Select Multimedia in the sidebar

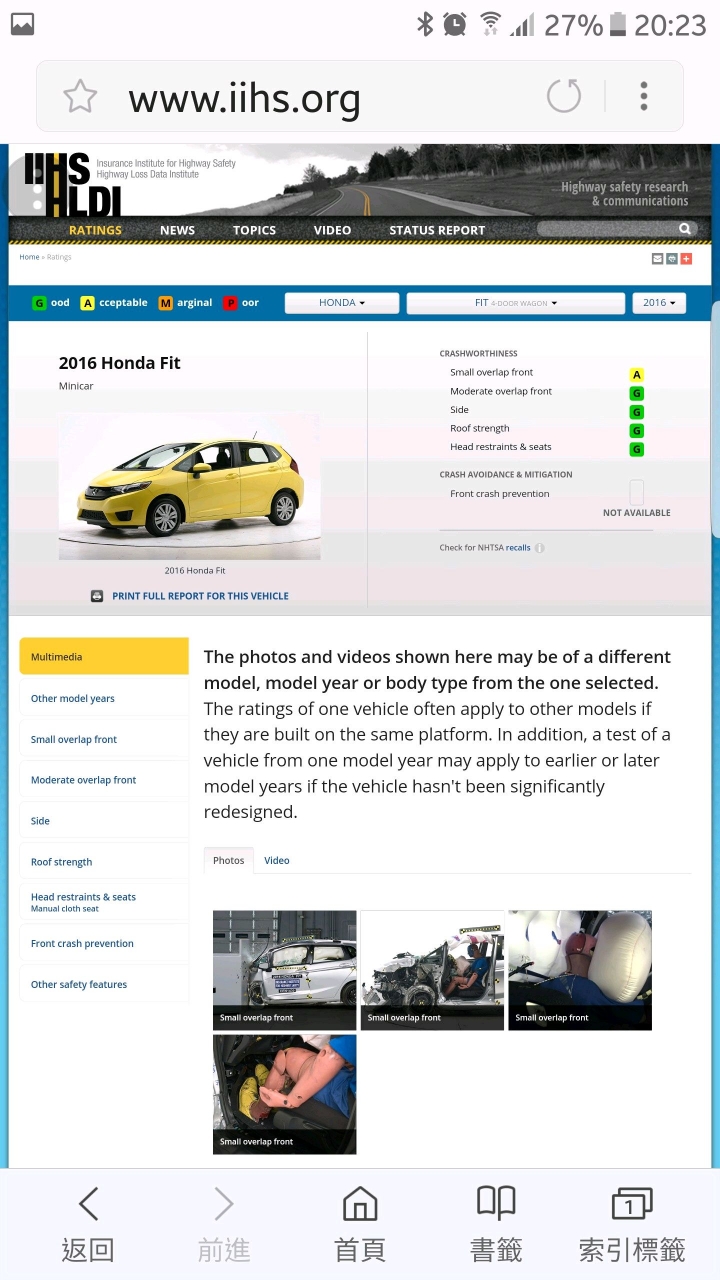click(x=104, y=657)
